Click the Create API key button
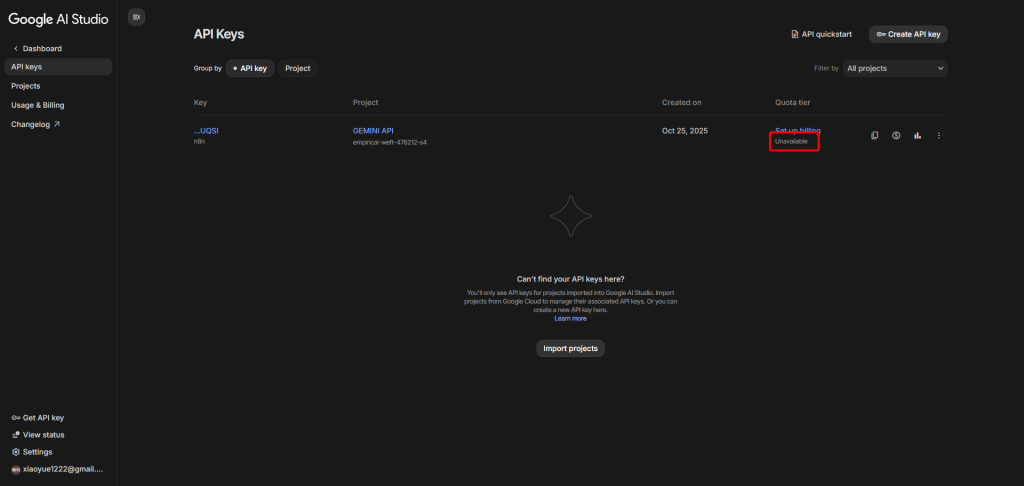Image resolution: width=1024 pixels, height=486 pixels. (907, 34)
